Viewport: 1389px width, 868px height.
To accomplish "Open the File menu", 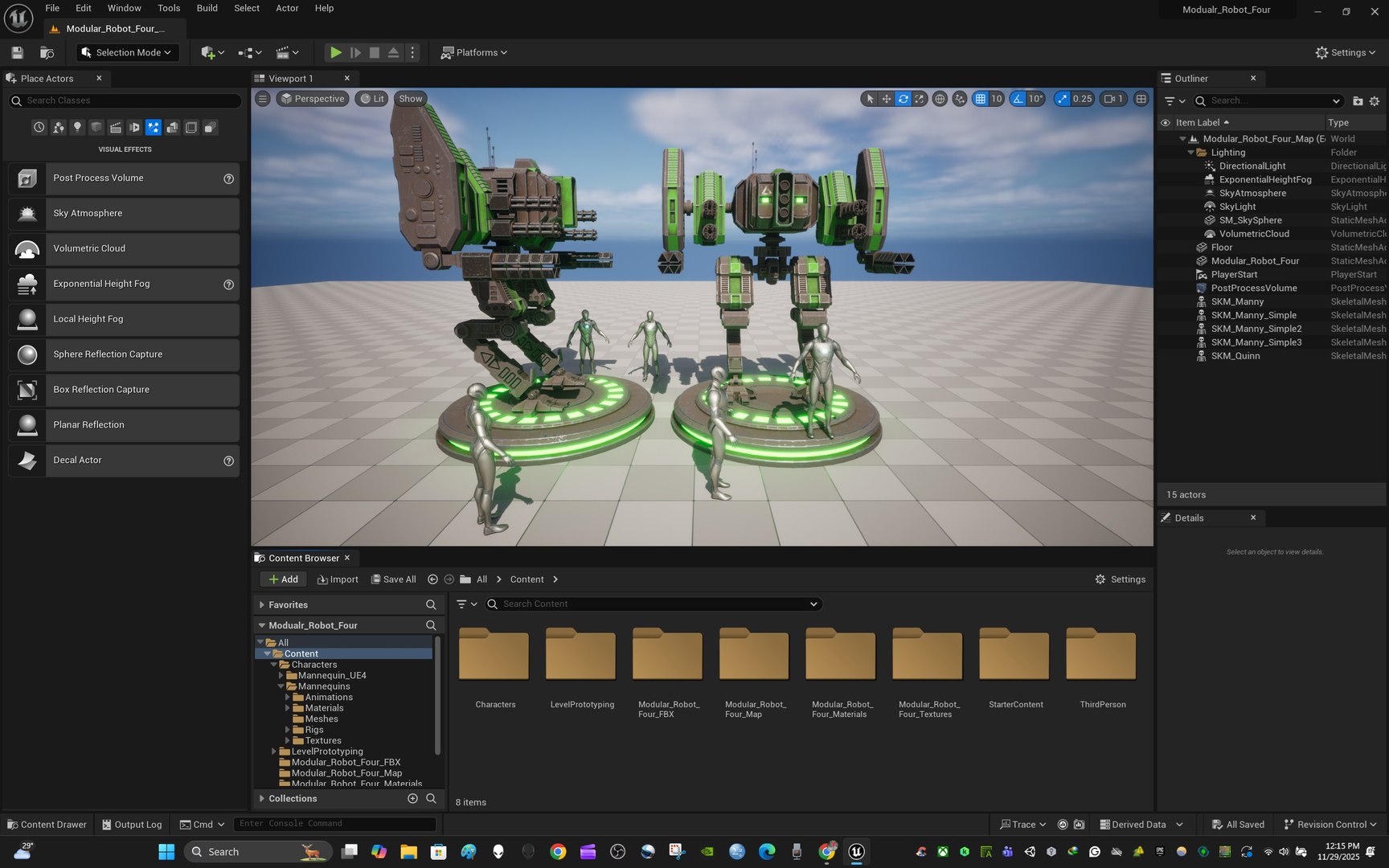I will (x=52, y=8).
